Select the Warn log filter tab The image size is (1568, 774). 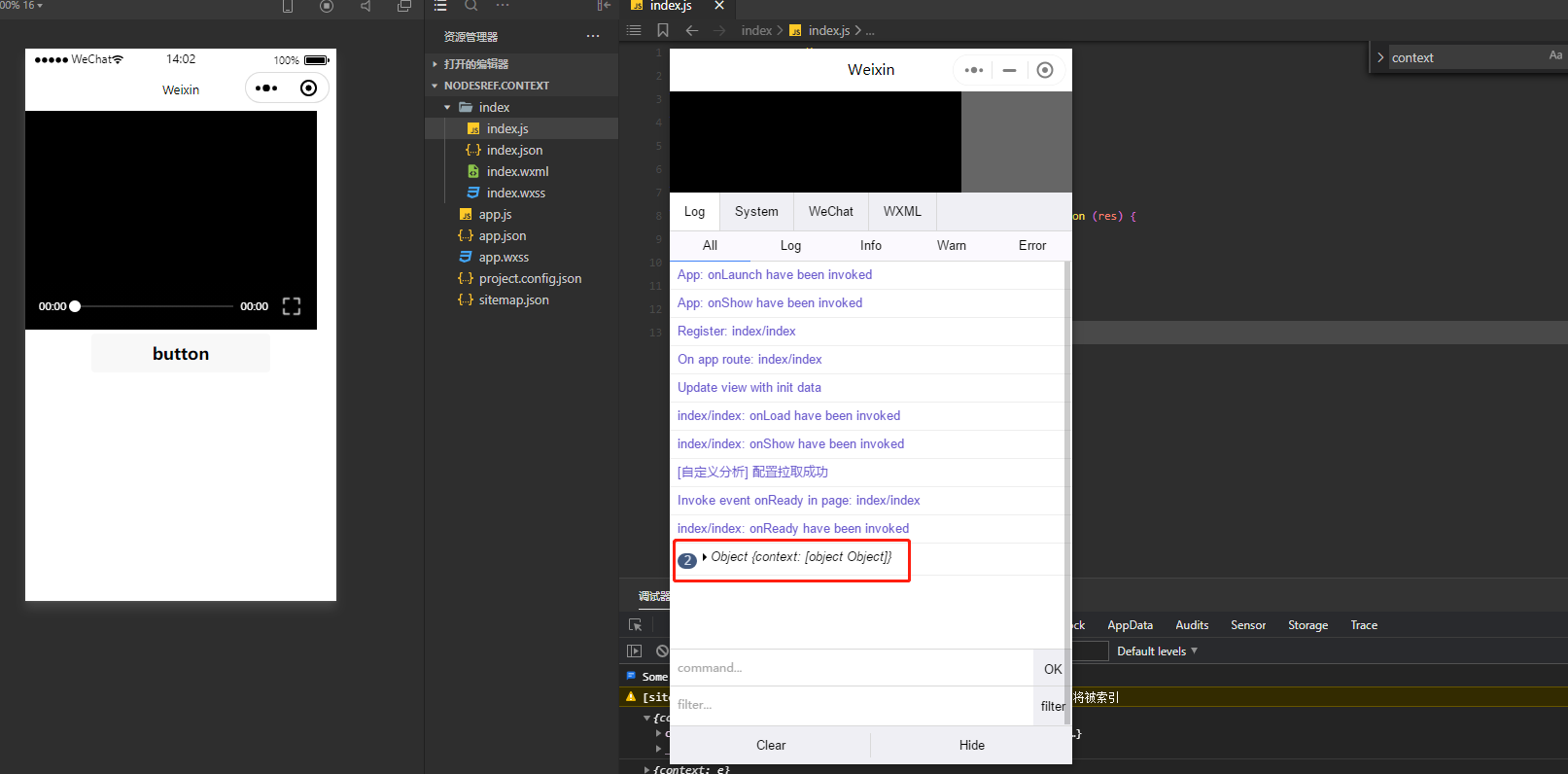pos(952,246)
